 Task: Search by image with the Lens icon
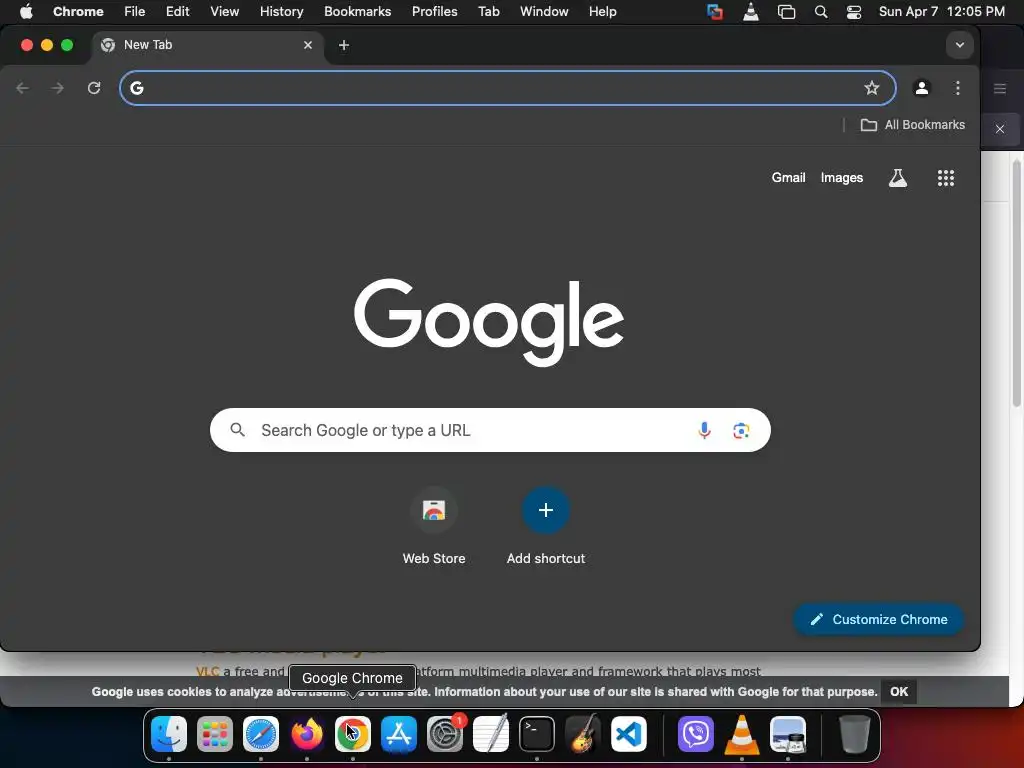(741, 430)
